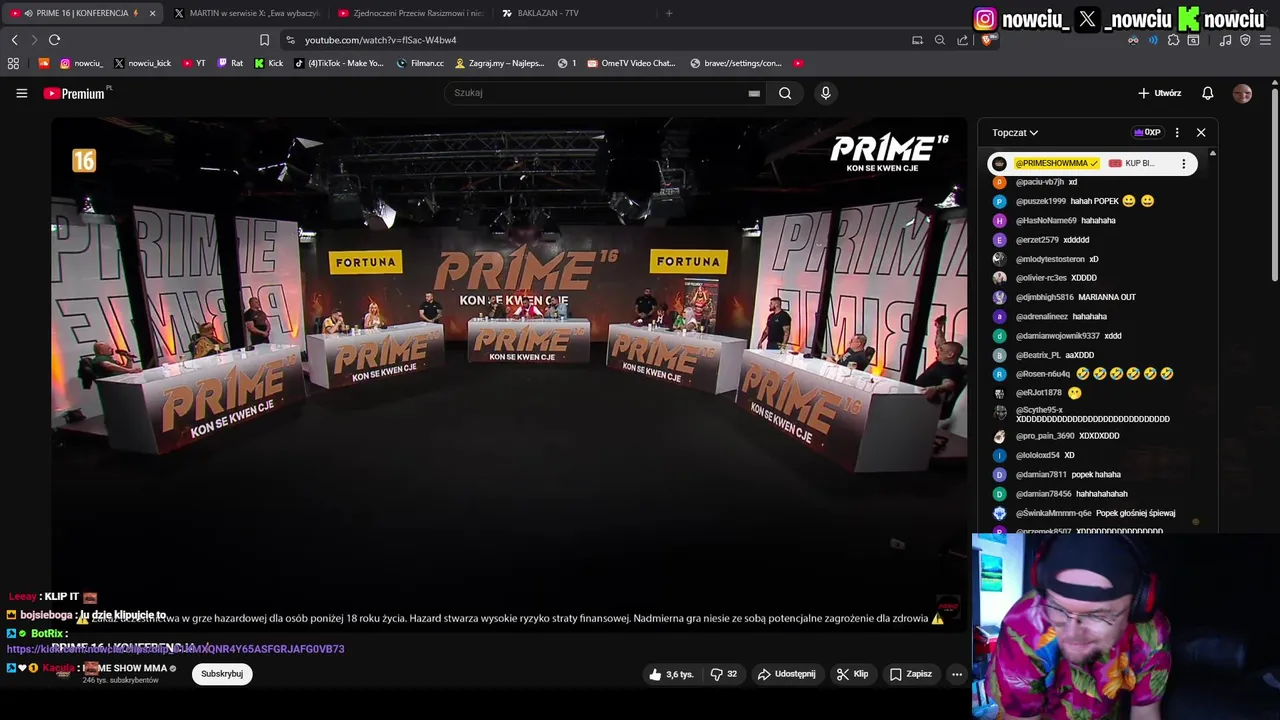Open the Brave main menu button
The height and width of the screenshot is (720, 1280).
pos(1266,40)
